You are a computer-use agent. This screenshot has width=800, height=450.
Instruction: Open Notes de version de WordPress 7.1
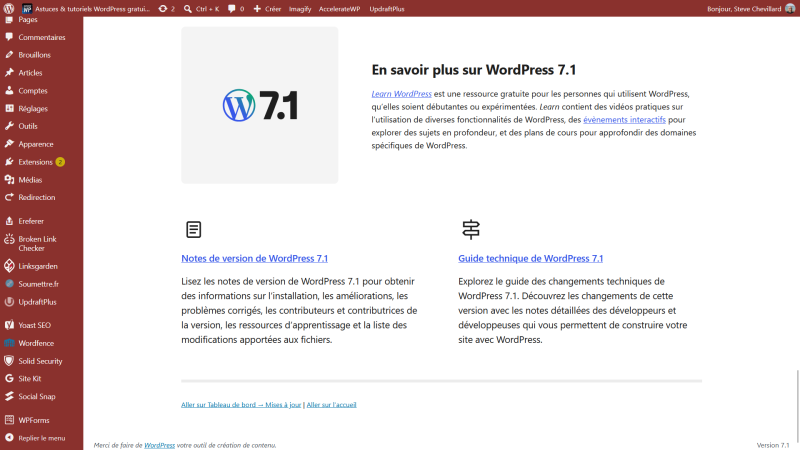click(x=254, y=258)
